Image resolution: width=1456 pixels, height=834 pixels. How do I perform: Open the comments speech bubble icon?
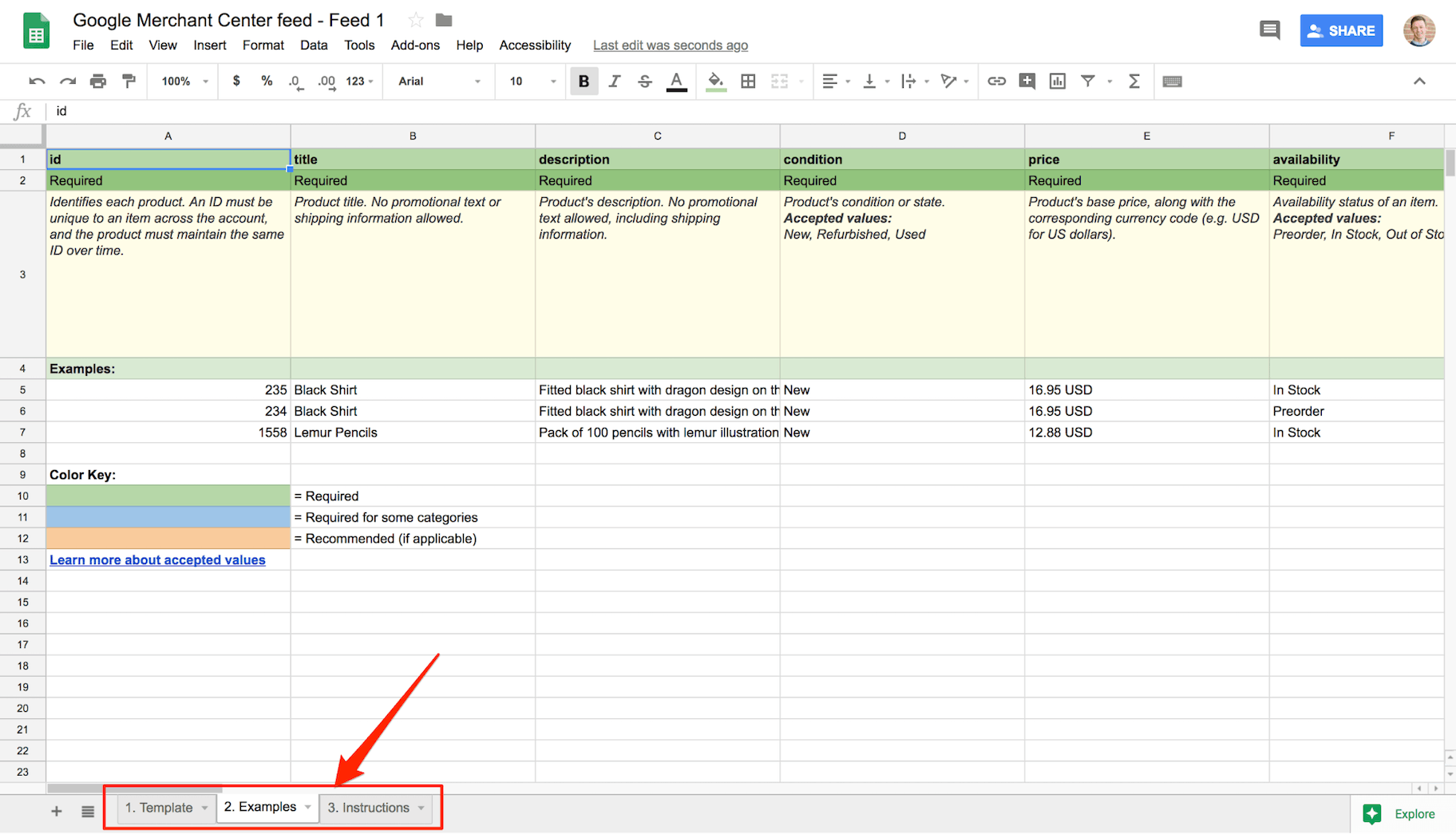pyautogui.click(x=1269, y=30)
